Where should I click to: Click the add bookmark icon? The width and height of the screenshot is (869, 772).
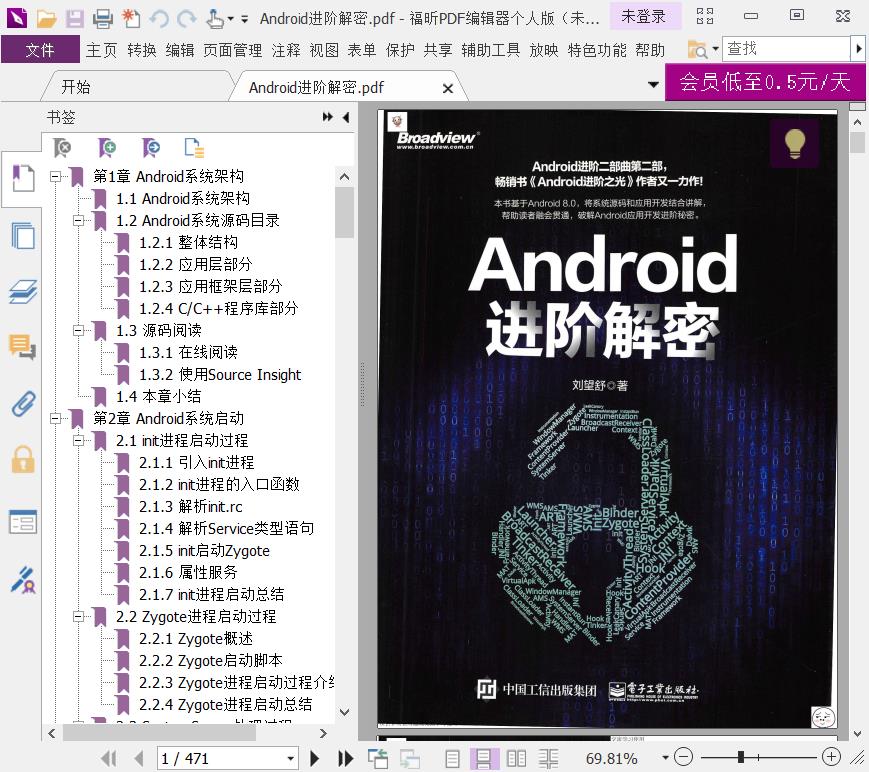click(107, 148)
